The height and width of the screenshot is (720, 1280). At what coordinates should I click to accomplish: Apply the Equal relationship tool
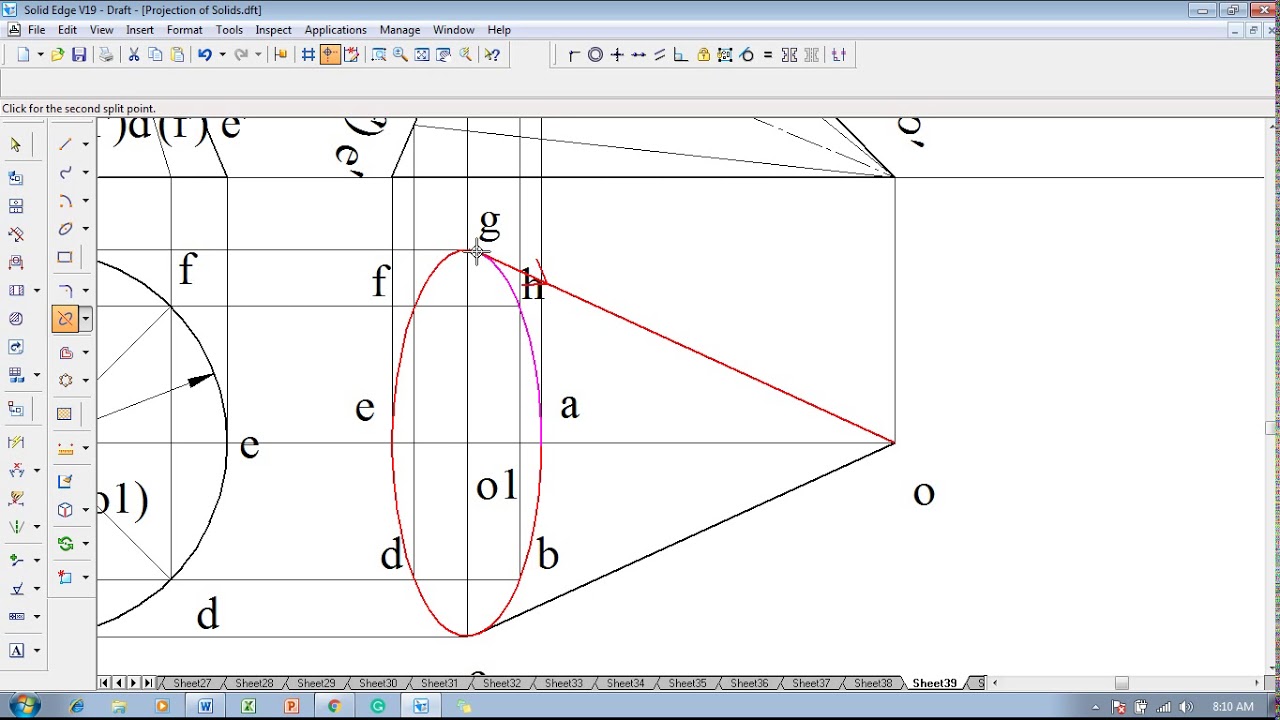coord(768,55)
